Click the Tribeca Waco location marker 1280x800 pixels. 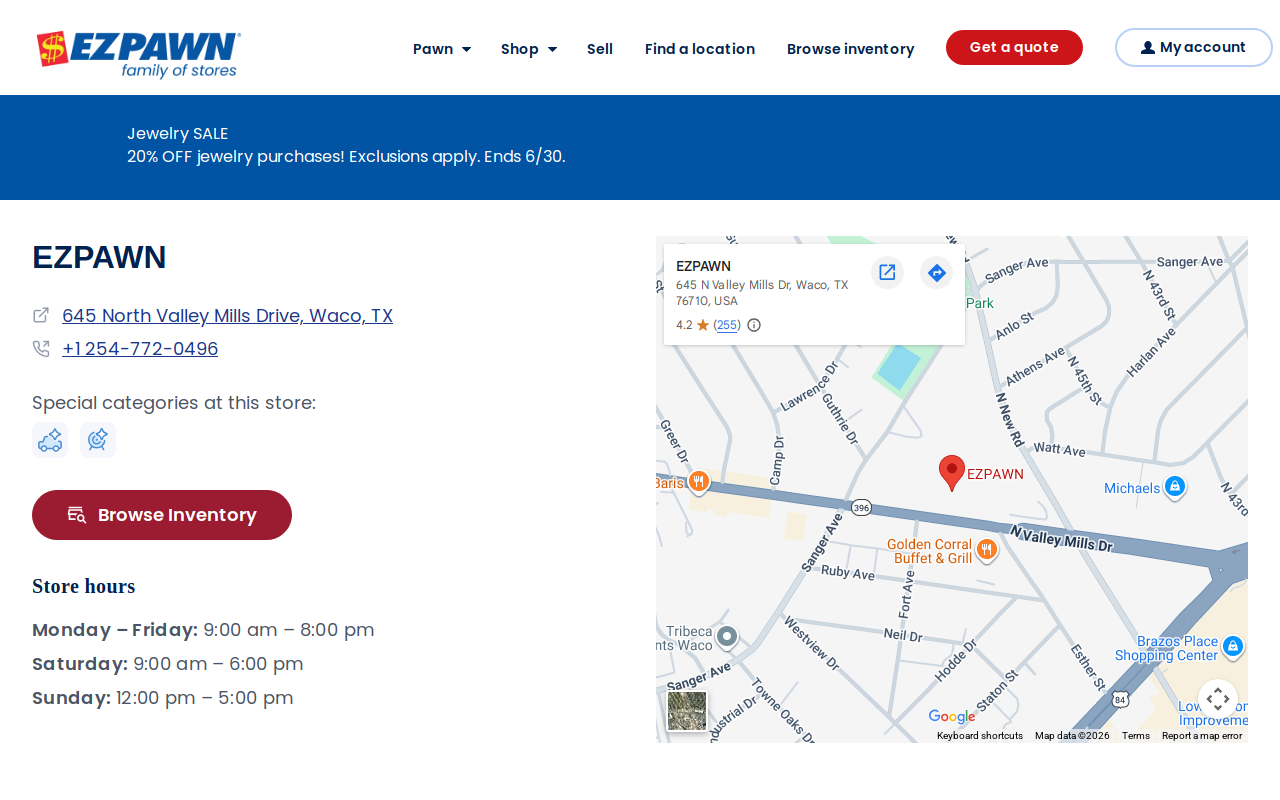727,636
